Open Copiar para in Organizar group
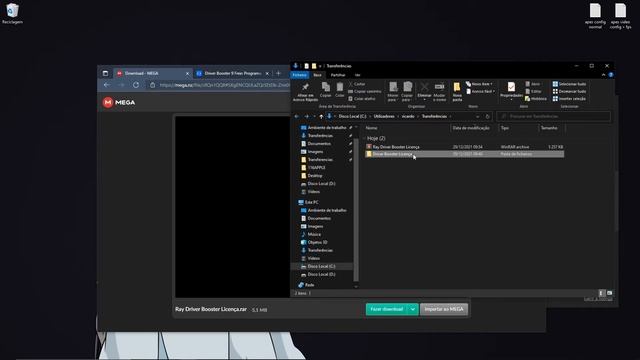 click(x=407, y=91)
